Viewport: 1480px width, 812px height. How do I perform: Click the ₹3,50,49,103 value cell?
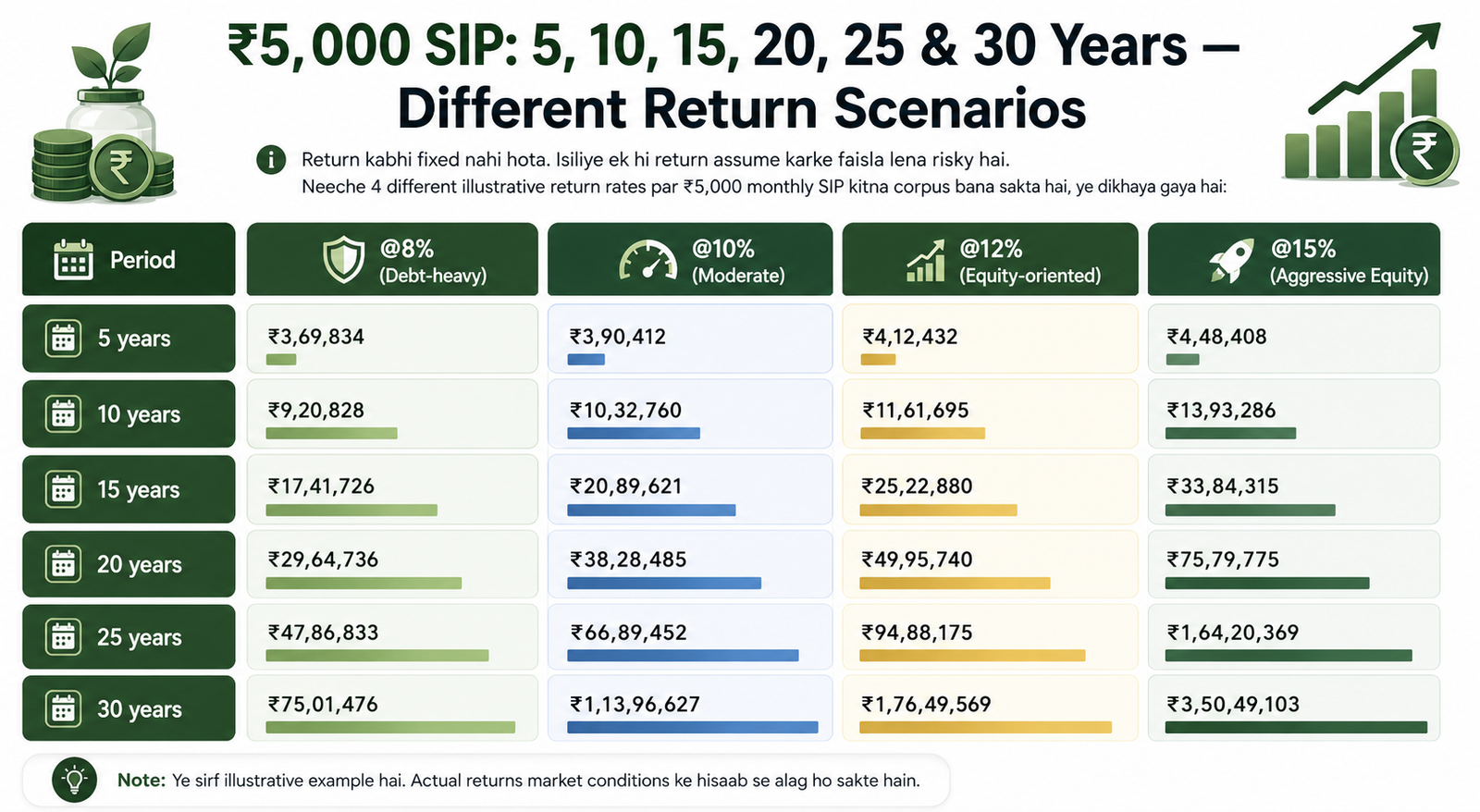tap(1294, 708)
